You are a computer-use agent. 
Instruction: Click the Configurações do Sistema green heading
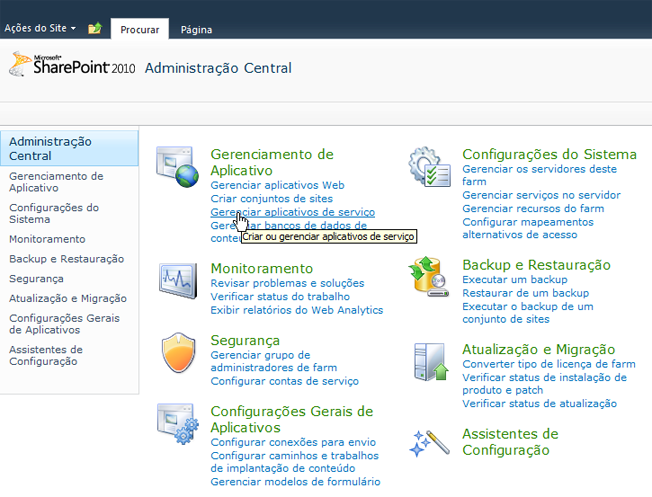[x=549, y=154]
